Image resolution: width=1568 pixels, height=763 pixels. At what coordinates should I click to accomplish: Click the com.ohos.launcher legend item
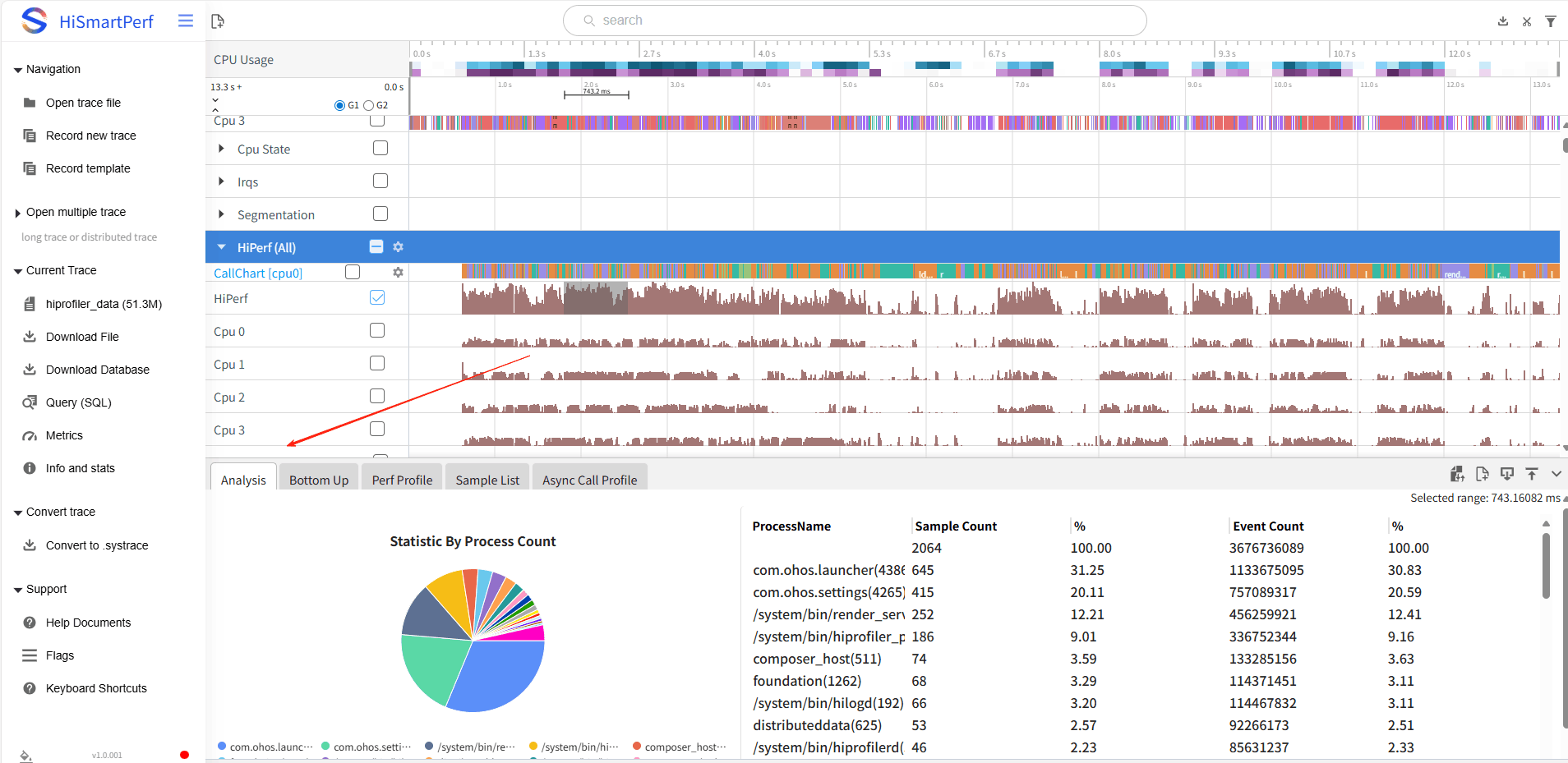coord(265,747)
